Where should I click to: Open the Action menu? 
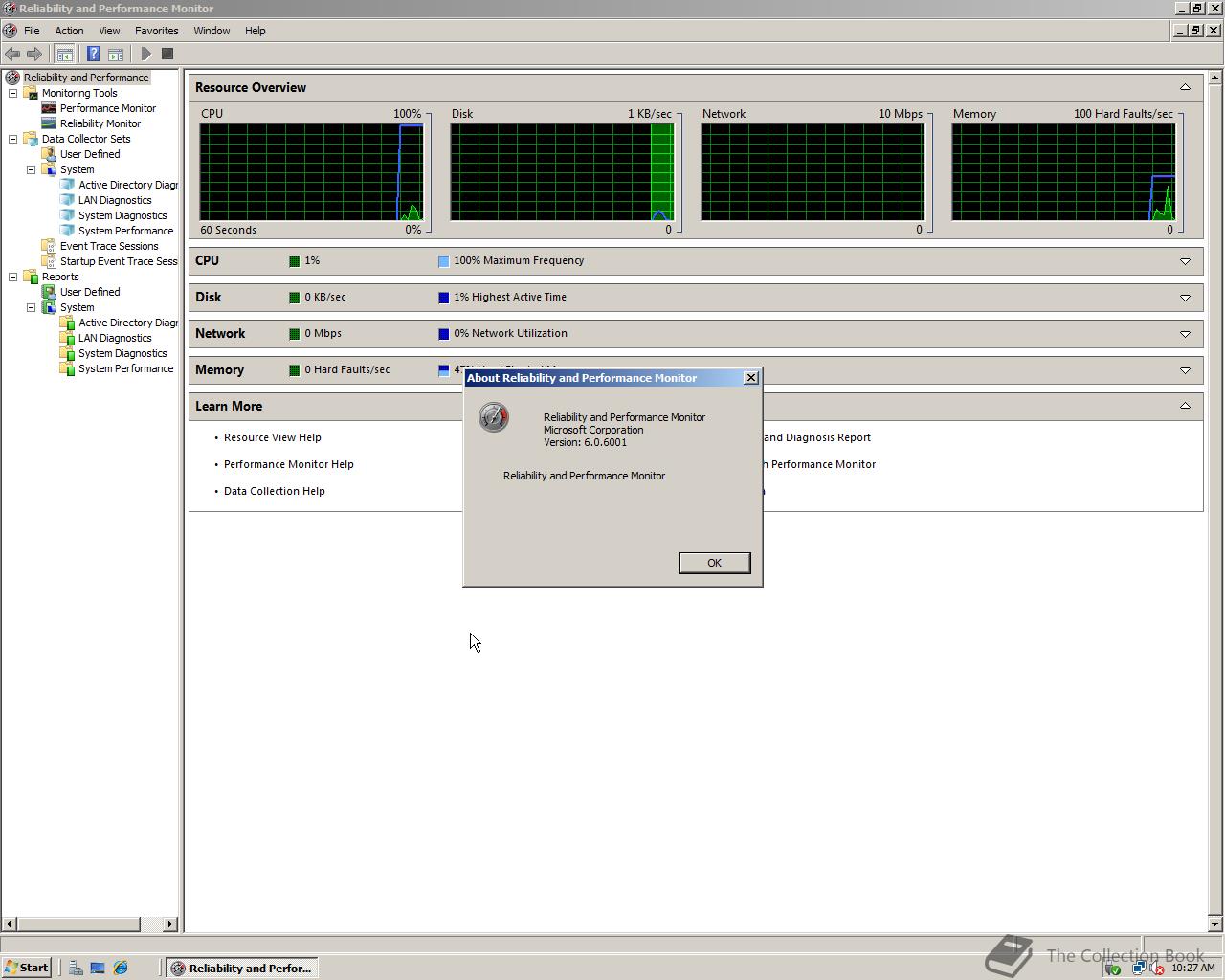(69, 31)
